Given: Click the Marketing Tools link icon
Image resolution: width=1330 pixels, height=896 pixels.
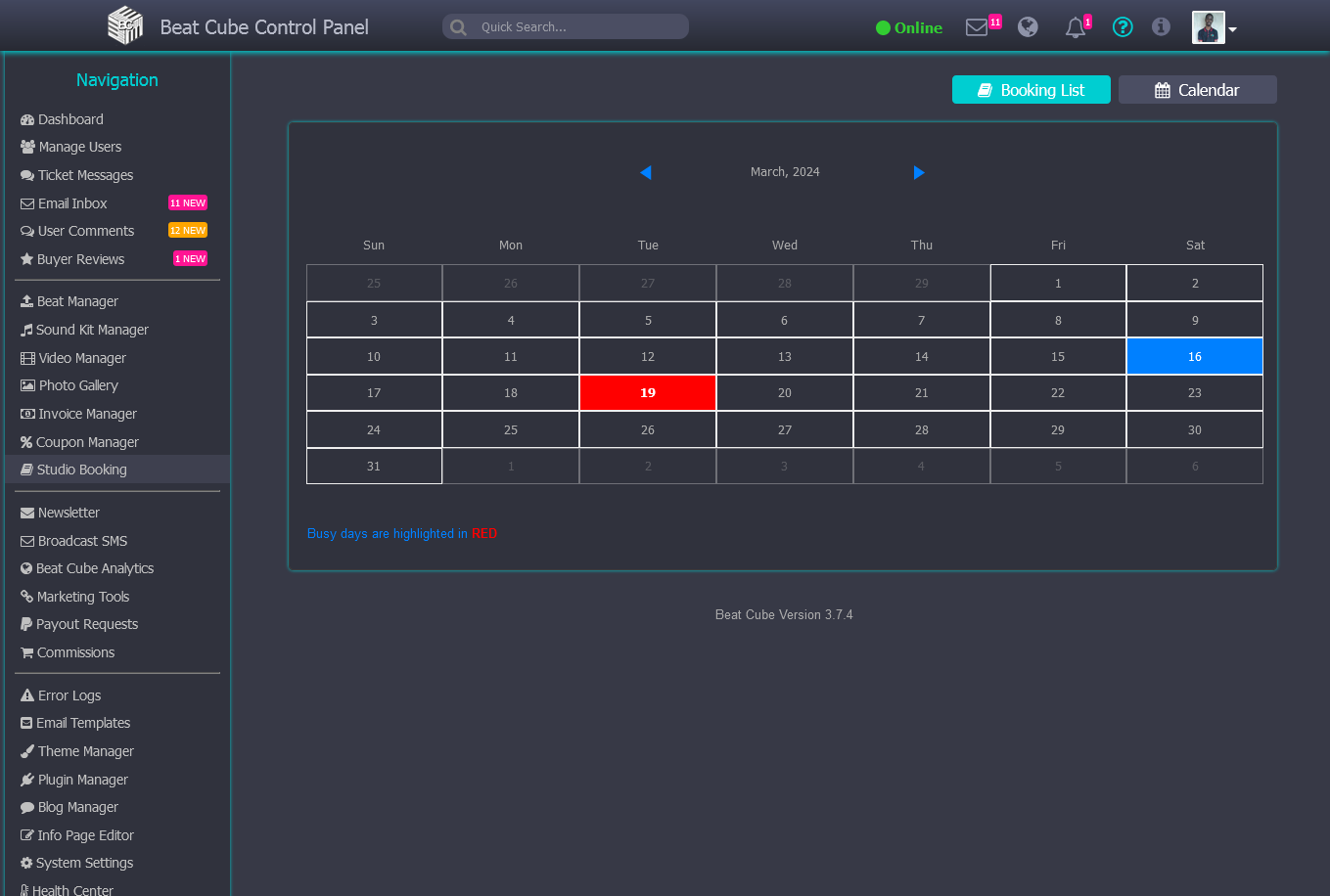Looking at the screenshot, I should coord(26,597).
